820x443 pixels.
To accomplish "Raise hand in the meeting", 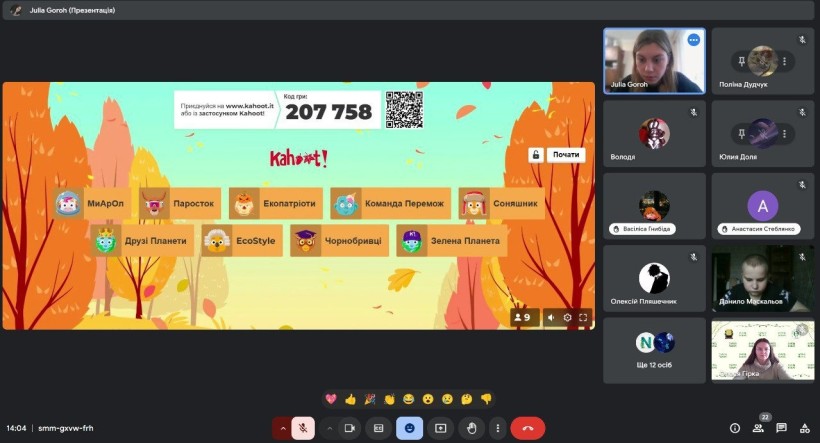I will [x=471, y=428].
